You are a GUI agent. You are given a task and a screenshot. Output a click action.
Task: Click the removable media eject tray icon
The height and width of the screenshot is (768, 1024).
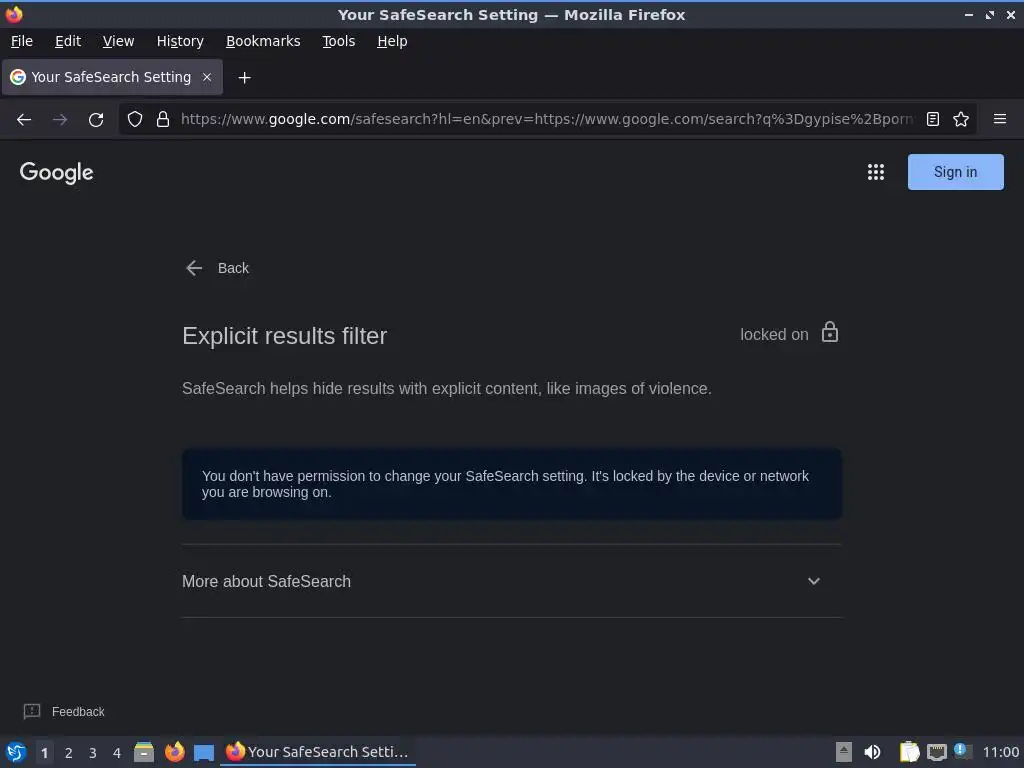coord(844,752)
